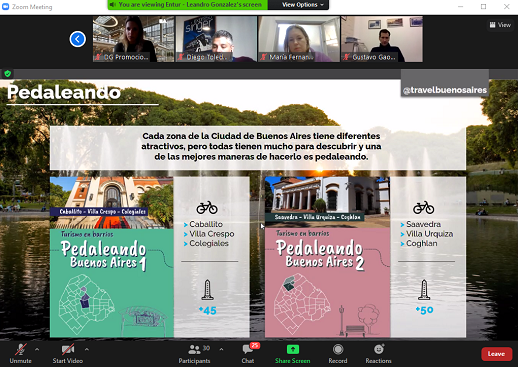Click the 'Cada zona de la Ciudad' description text
Screen dimensions: 518x367
point(261,146)
